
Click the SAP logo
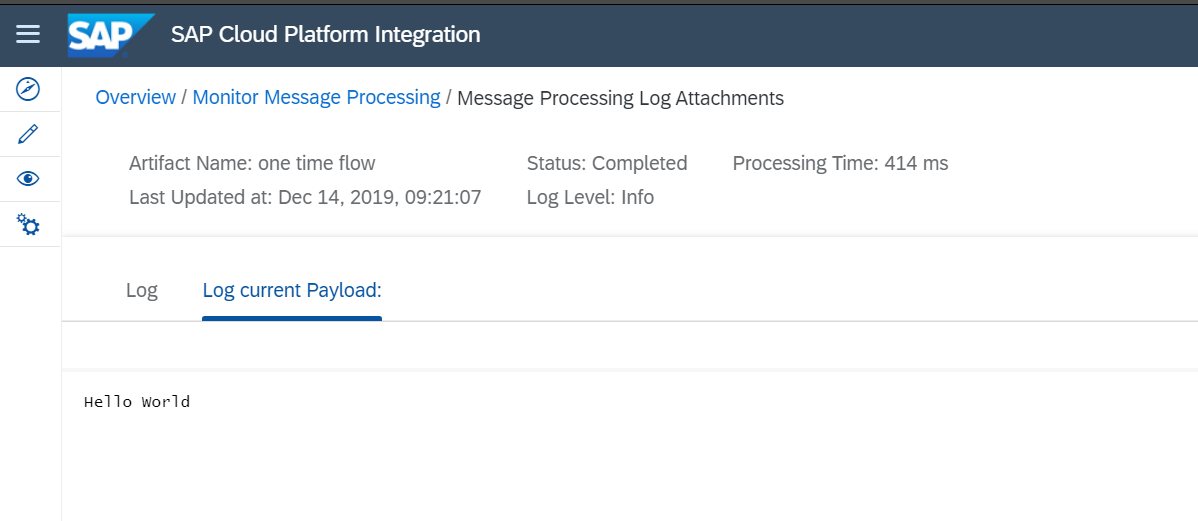110,35
